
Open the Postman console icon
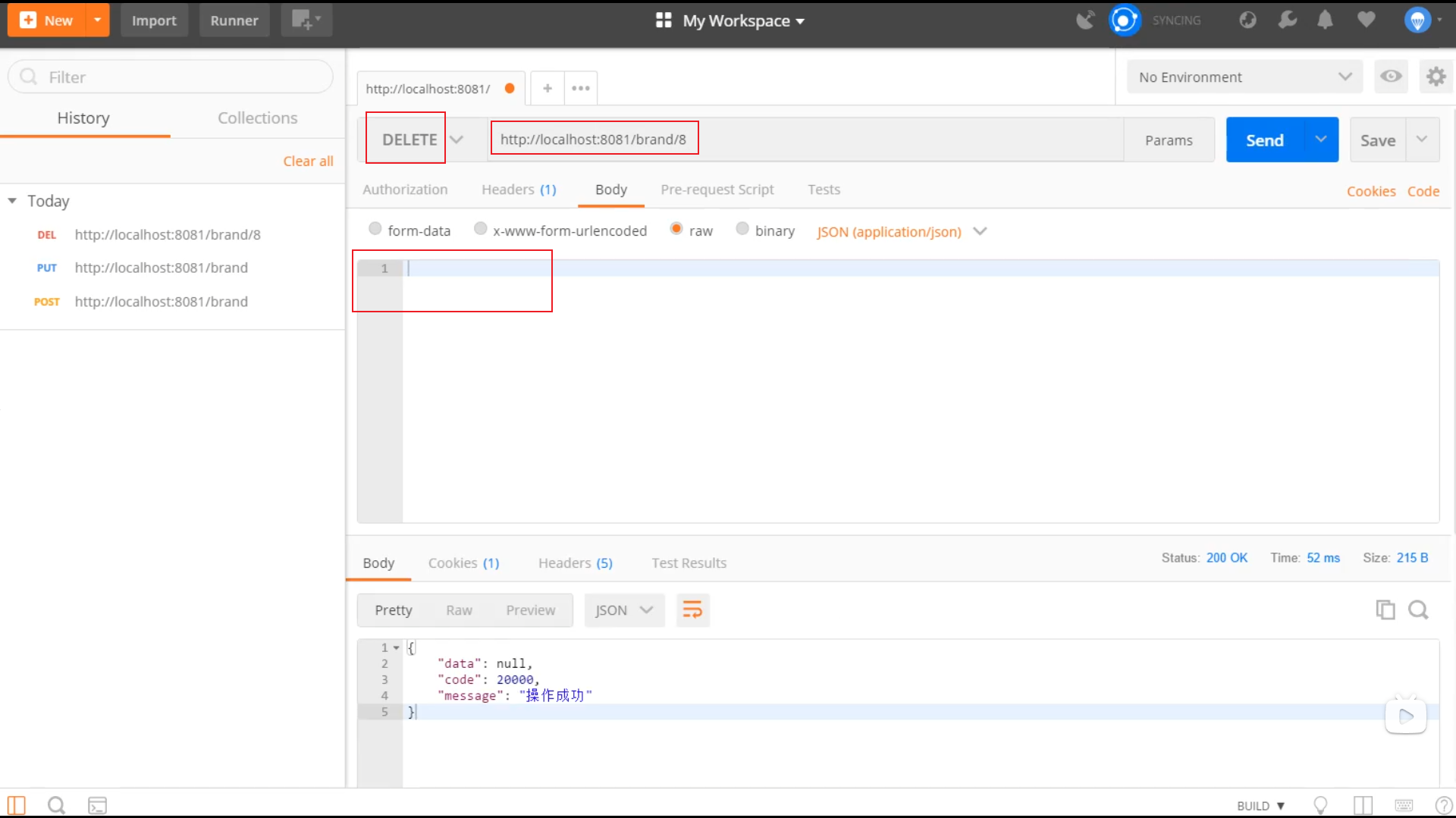click(x=97, y=805)
